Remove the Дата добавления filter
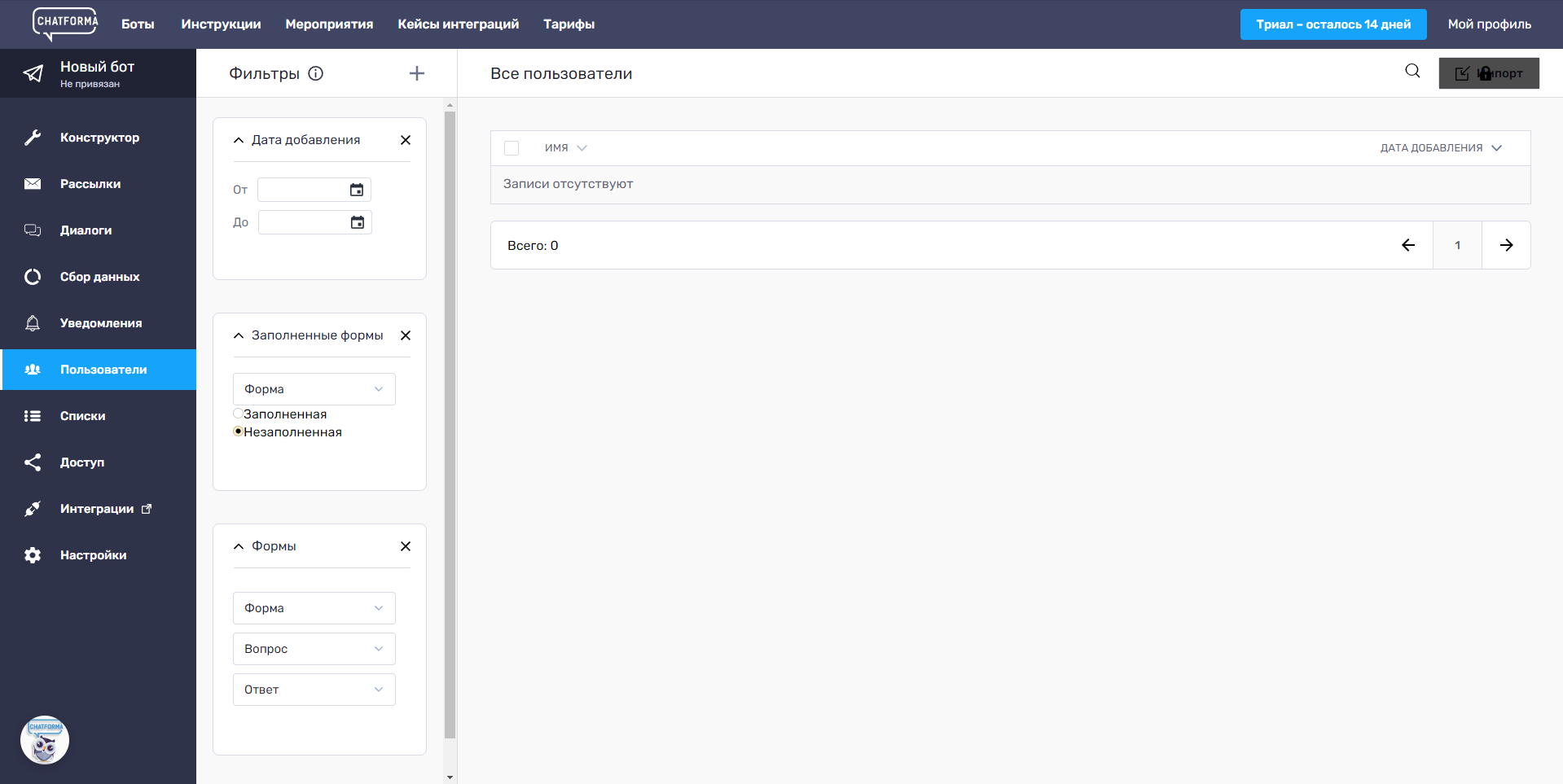1563x784 pixels. (x=406, y=140)
